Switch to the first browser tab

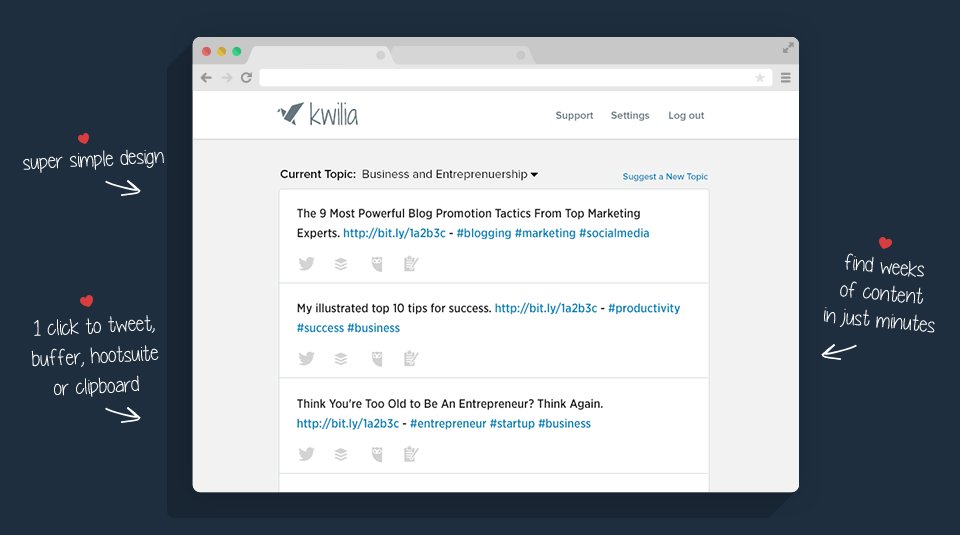[321, 55]
